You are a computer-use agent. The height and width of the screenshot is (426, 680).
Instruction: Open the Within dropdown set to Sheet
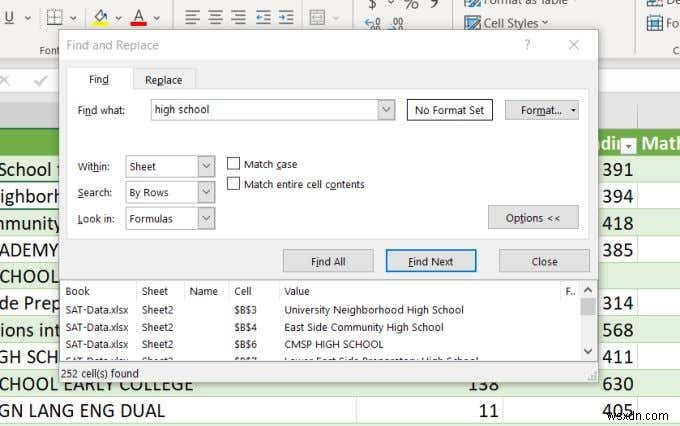[x=170, y=167]
